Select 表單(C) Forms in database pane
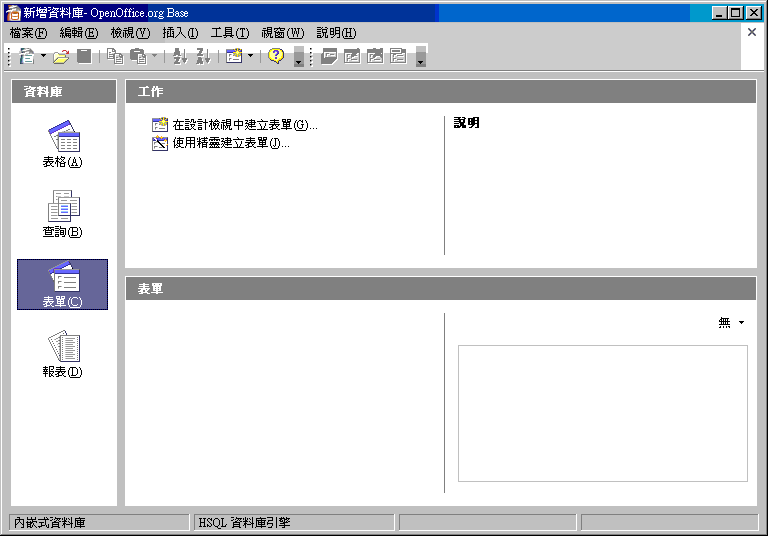The height and width of the screenshot is (536, 768). [63, 285]
